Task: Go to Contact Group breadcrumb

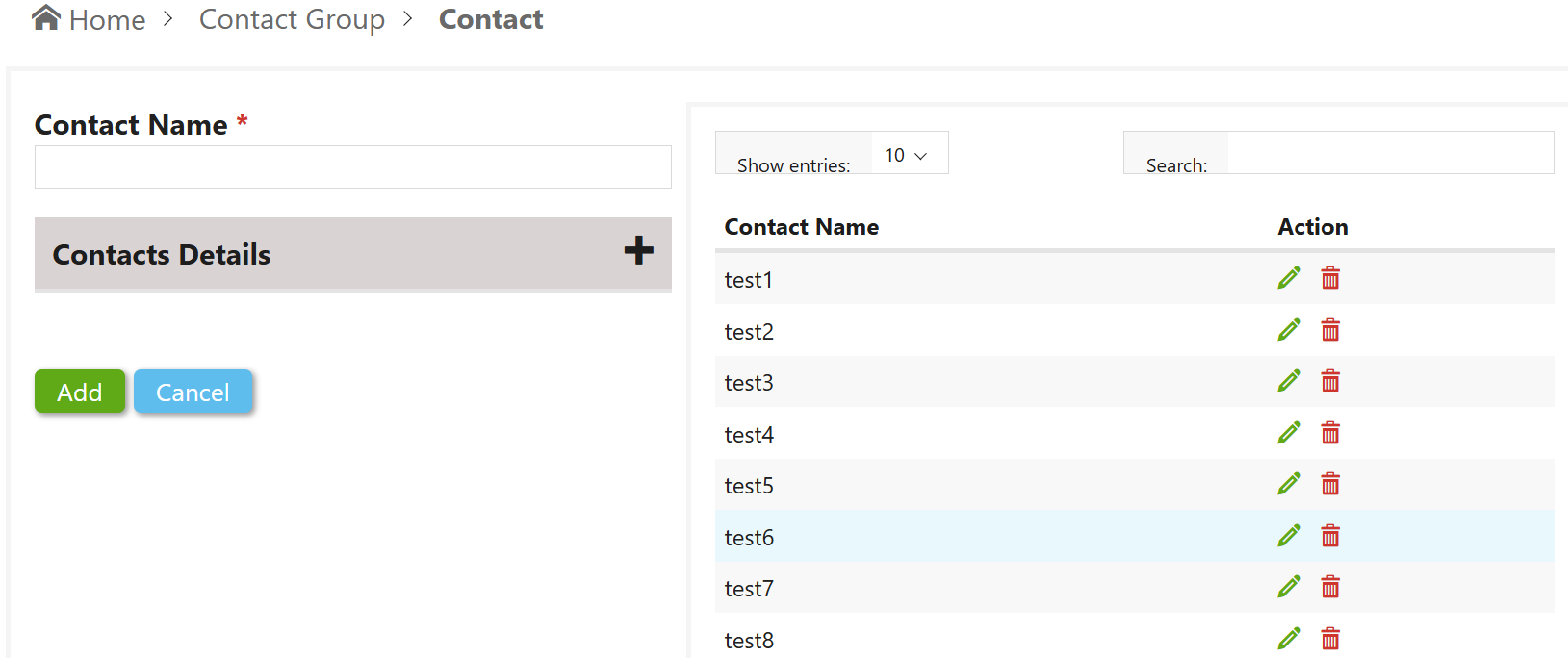Action: tap(292, 19)
